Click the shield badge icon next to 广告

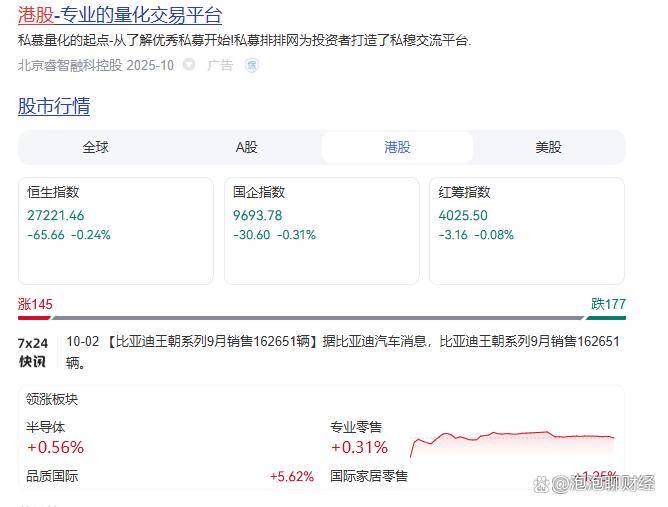pyautogui.click(x=252, y=65)
